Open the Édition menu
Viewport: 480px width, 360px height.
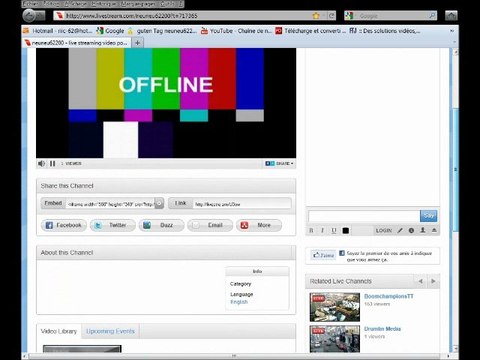point(51,4)
